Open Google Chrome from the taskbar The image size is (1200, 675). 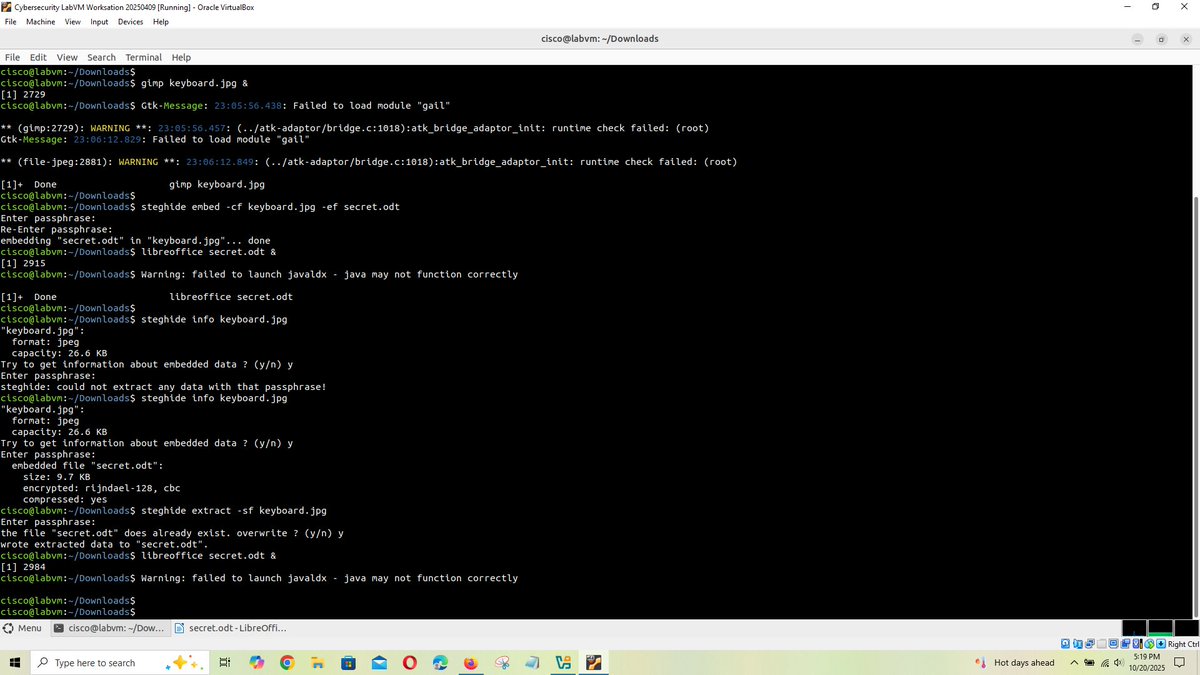(x=287, y=662)
